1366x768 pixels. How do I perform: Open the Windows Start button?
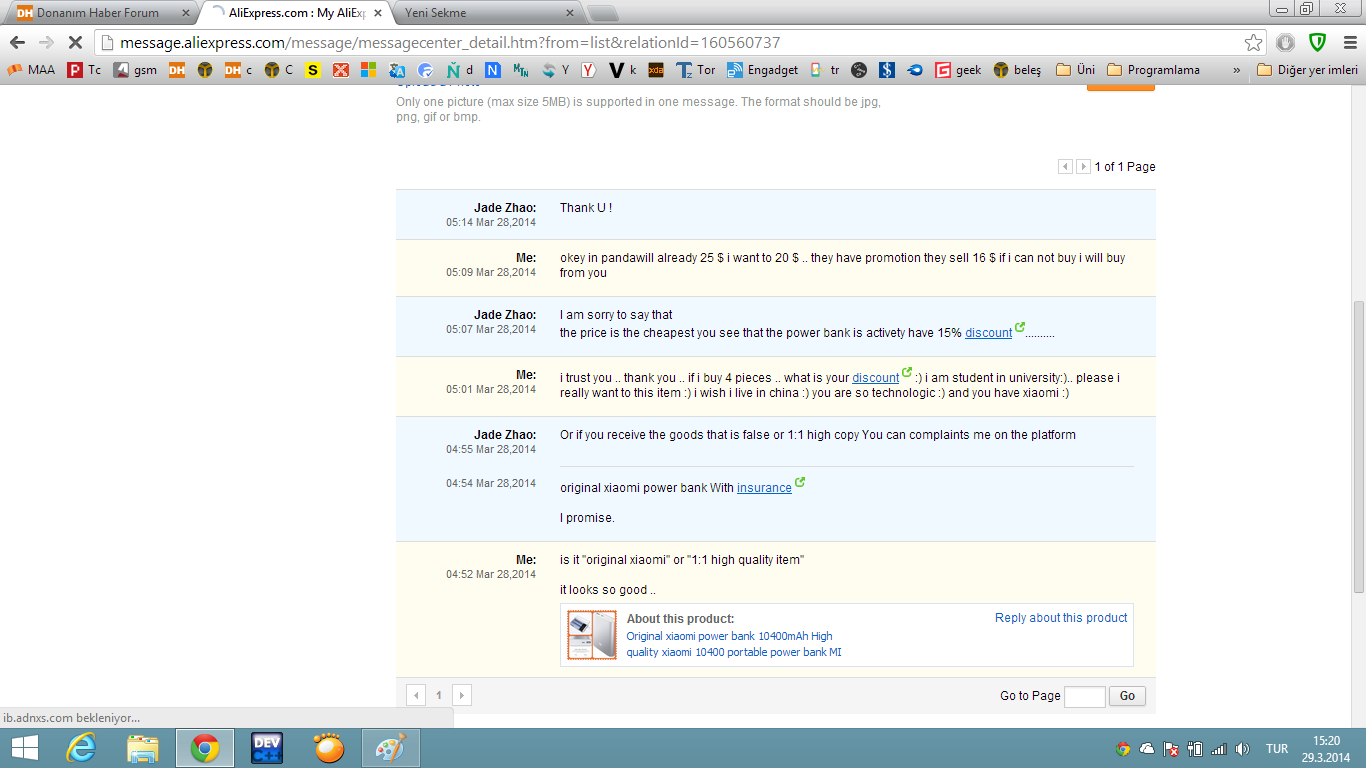tap(24, 748)
